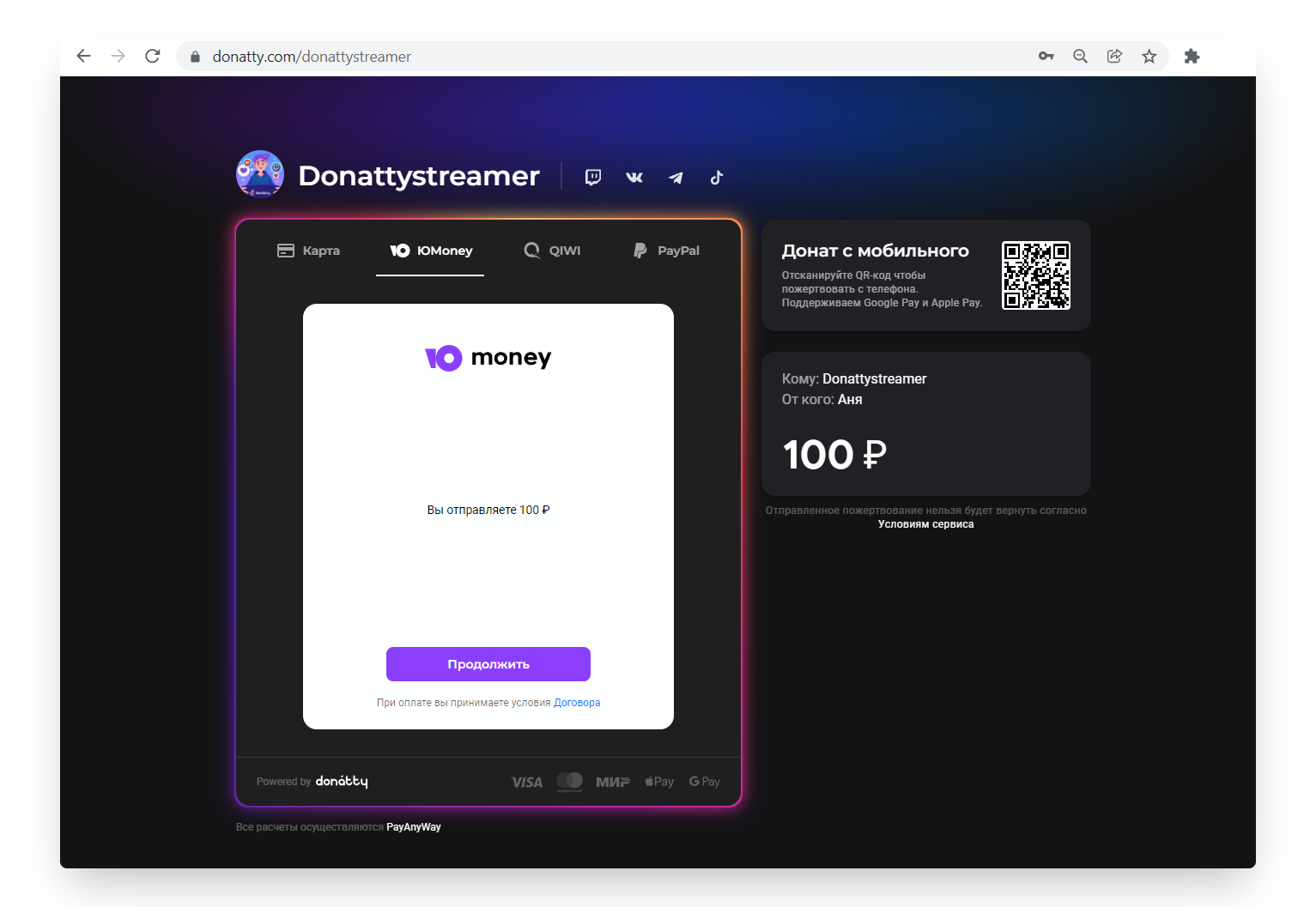Switch to the QIWI payment tab
This screenshot has width=1316, height=907.
coord(552,251)
